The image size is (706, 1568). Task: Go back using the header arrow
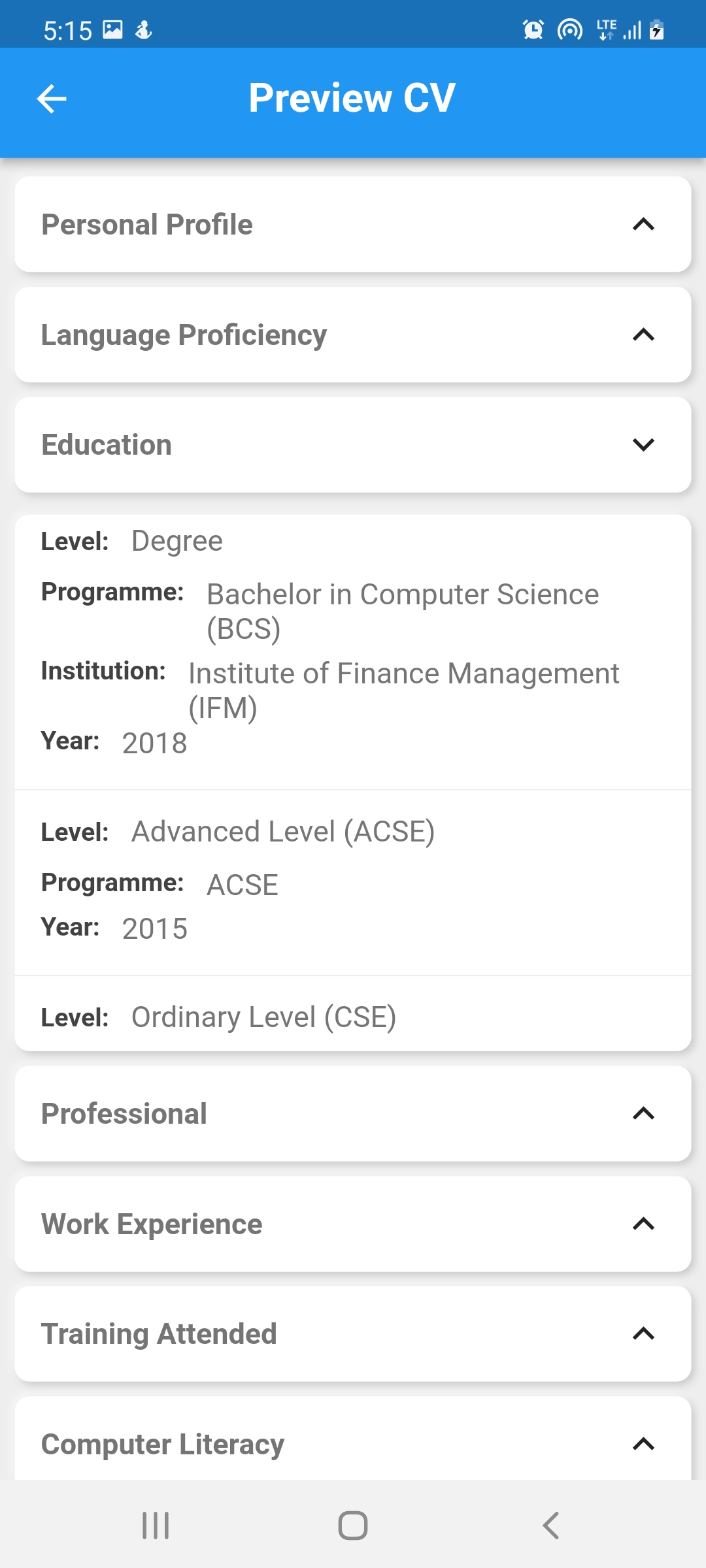coord(52,99)
